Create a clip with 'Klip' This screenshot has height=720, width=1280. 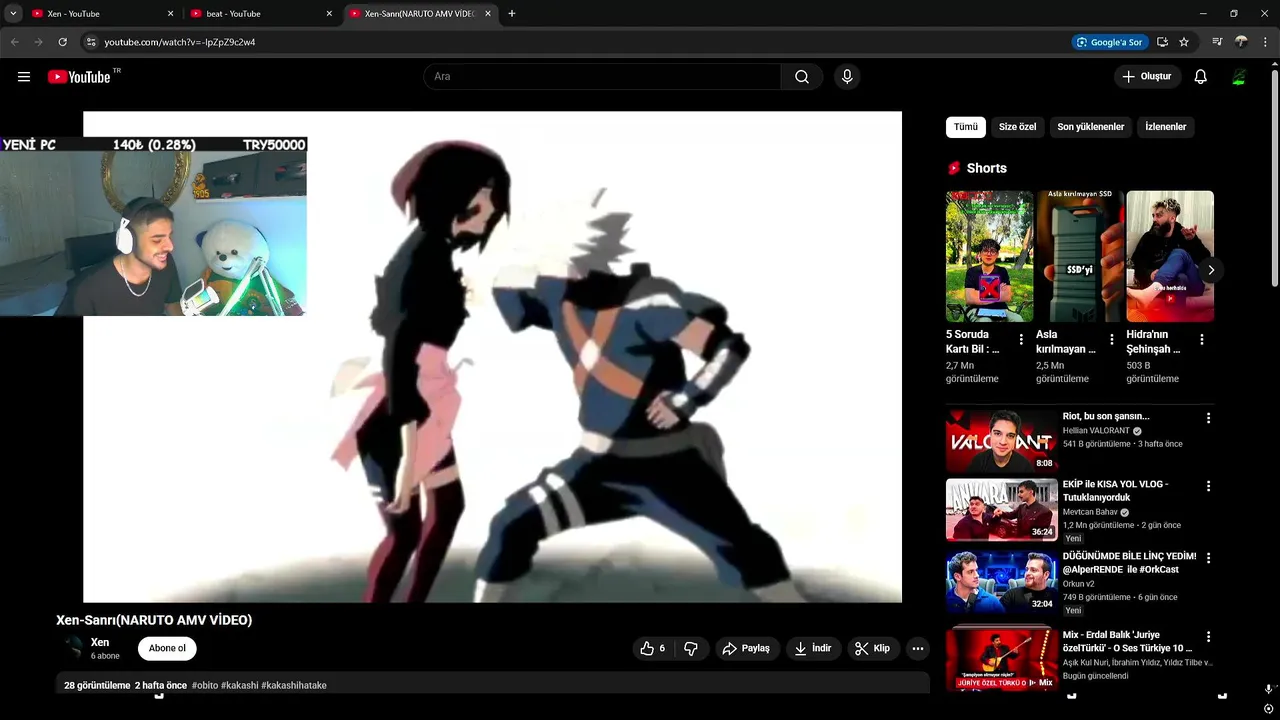(x=873, y=648)
